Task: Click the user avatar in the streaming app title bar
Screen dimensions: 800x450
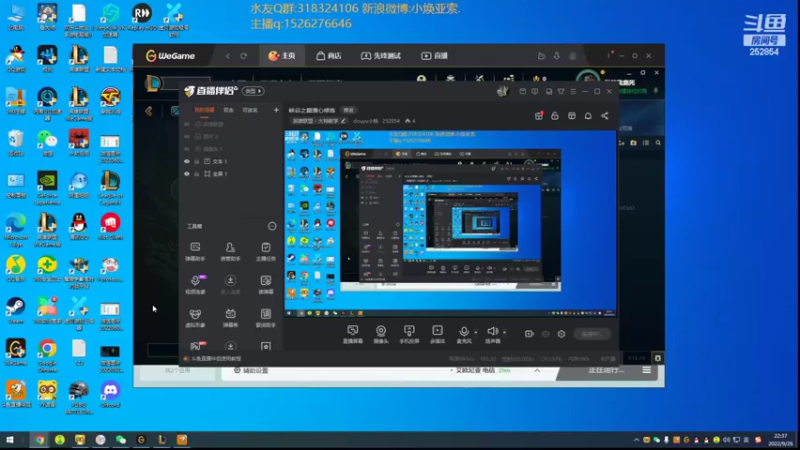Action: point(503,91)
